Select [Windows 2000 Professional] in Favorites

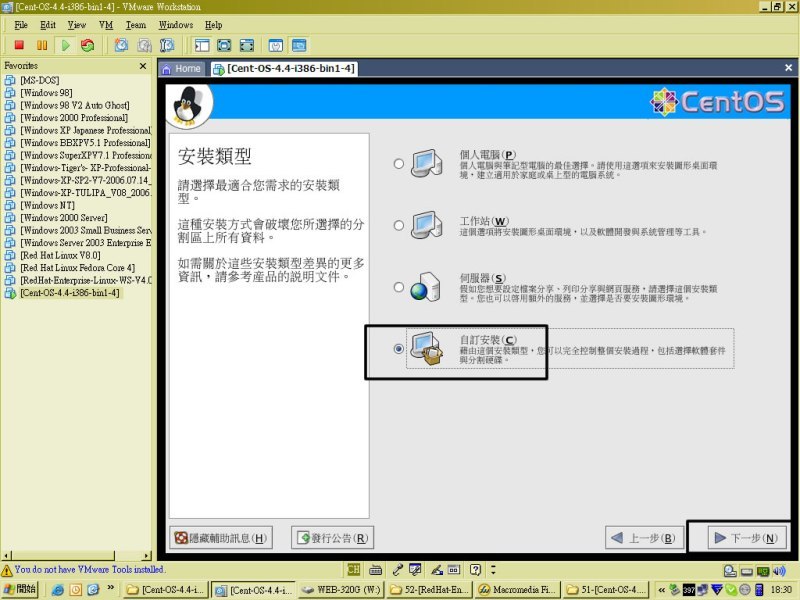pos(74,118)
